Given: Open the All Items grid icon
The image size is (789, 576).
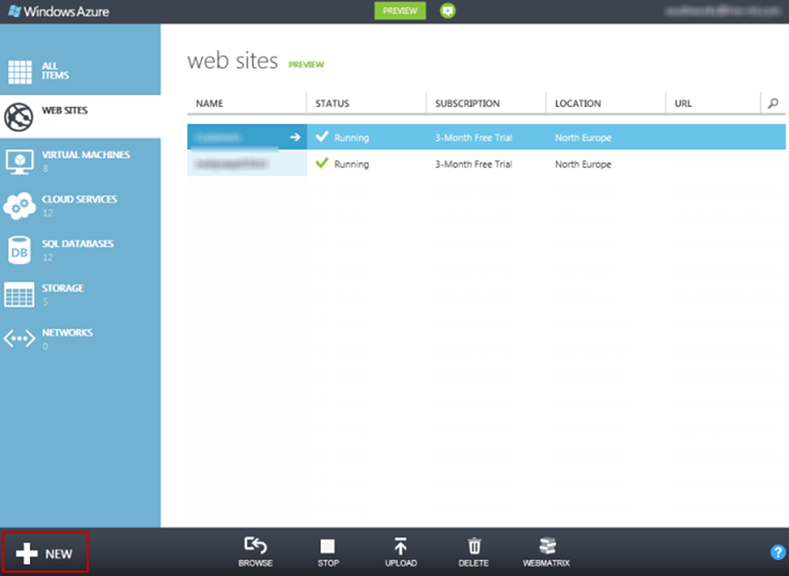Looking at the screenshot, I should 20,71.
